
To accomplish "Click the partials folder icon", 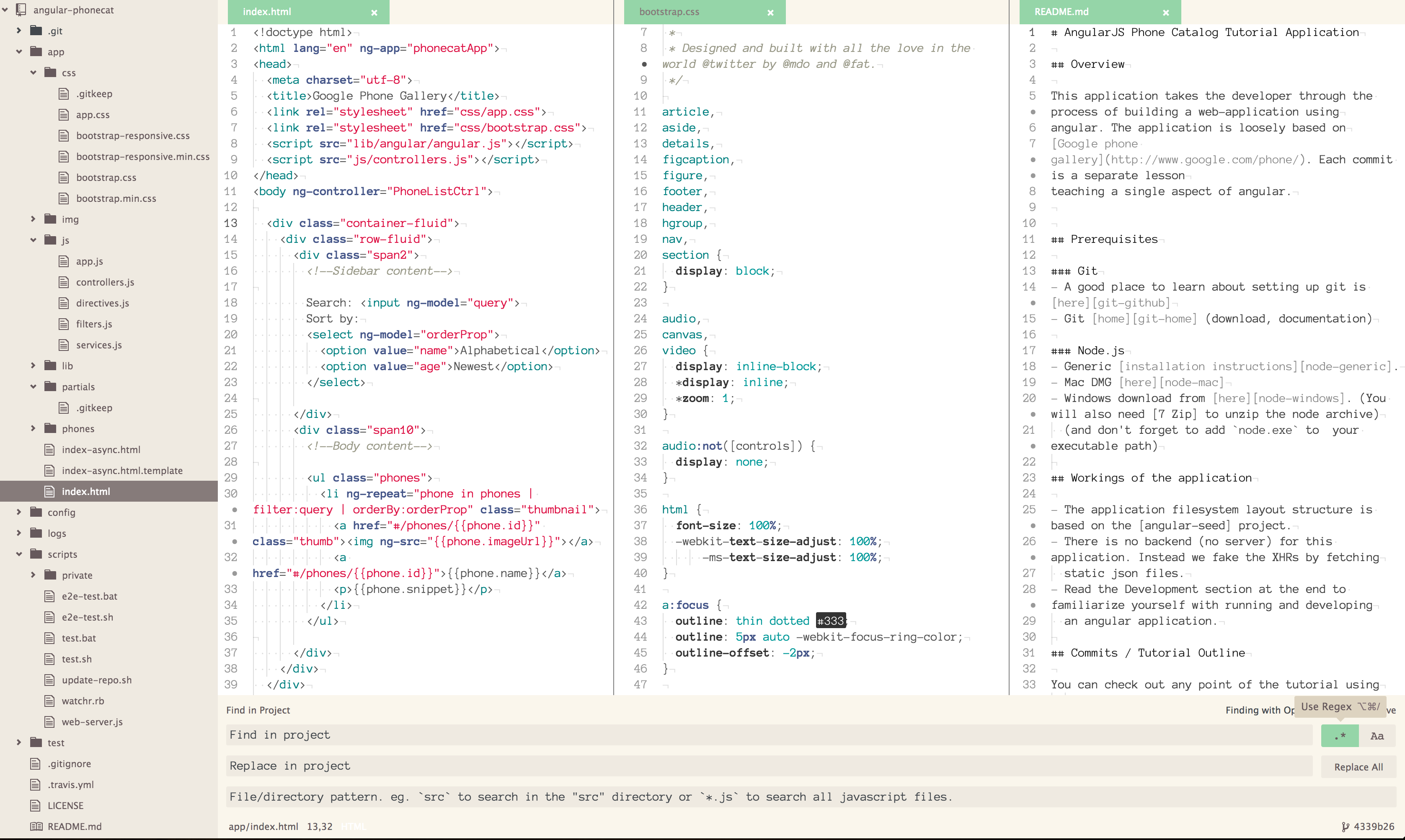I will pos(50,387).
